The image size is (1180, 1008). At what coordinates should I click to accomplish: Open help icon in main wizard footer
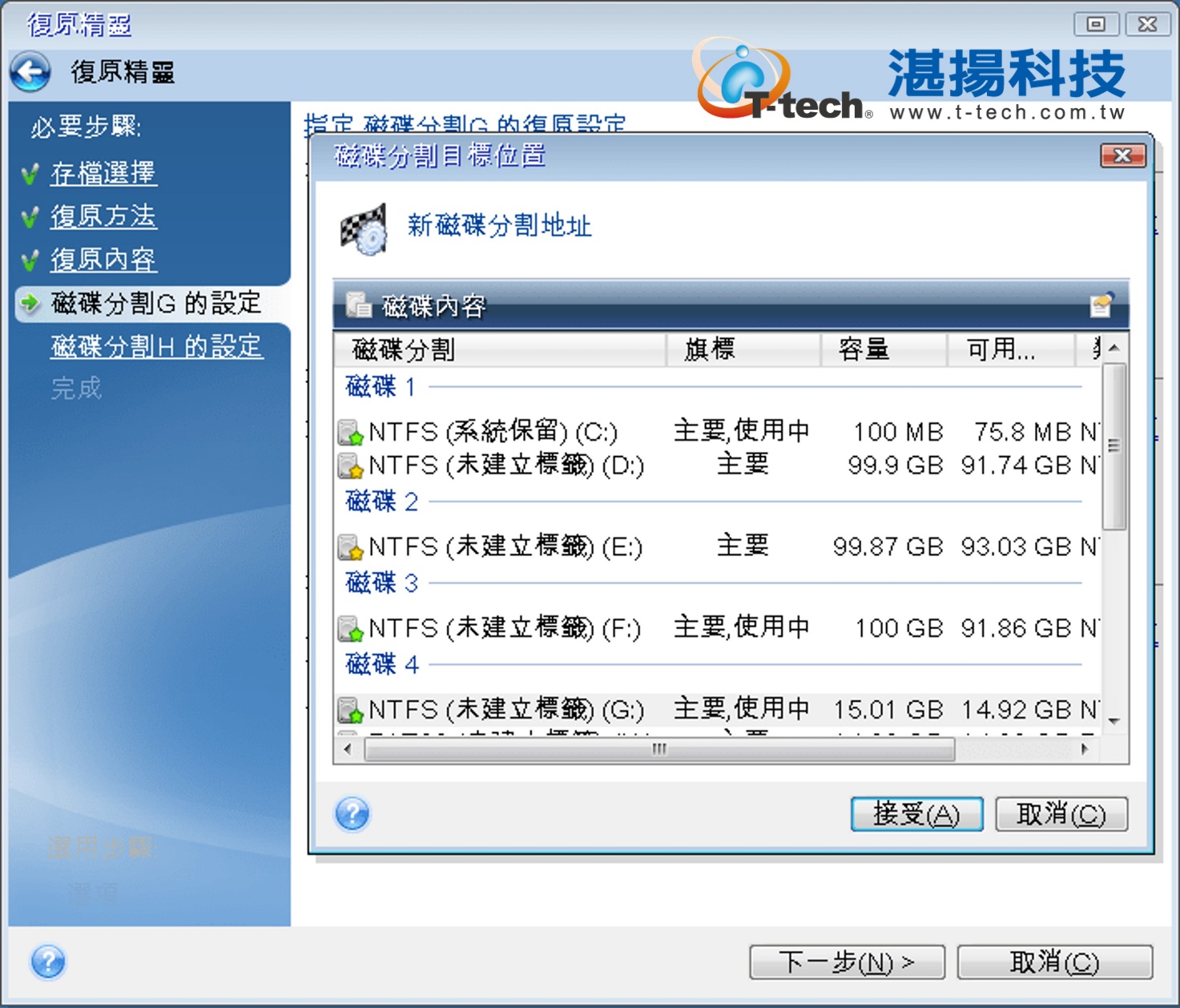coord(48,962)
